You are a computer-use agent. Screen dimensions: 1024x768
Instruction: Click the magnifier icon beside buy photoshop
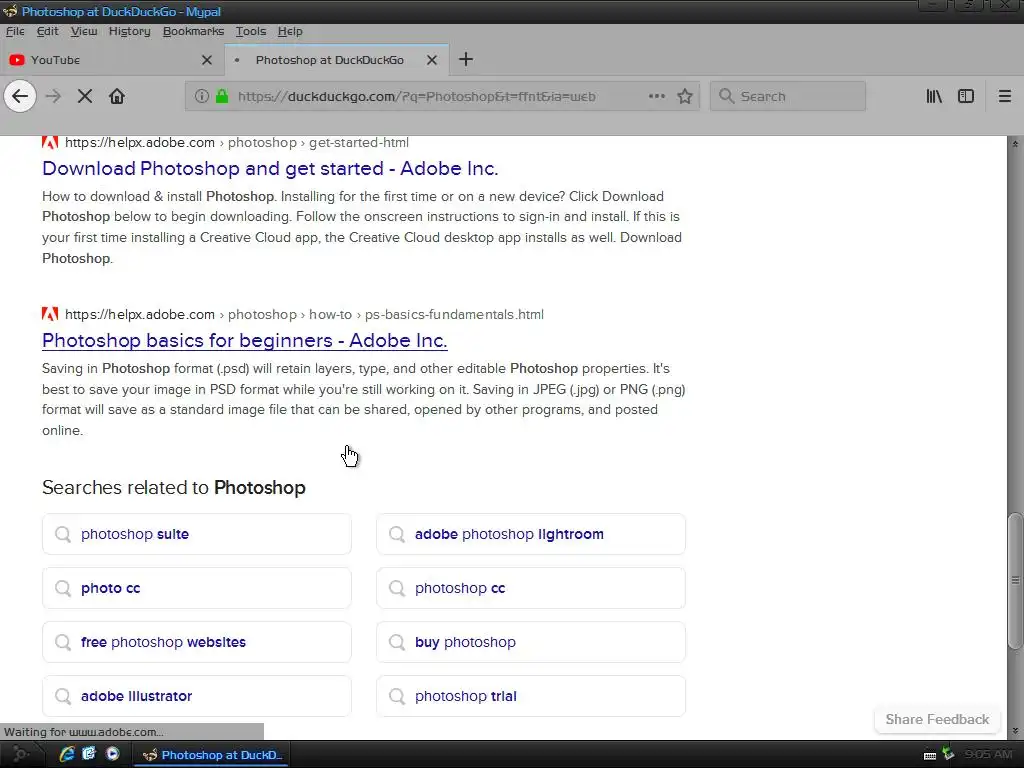tap(397, 643)
